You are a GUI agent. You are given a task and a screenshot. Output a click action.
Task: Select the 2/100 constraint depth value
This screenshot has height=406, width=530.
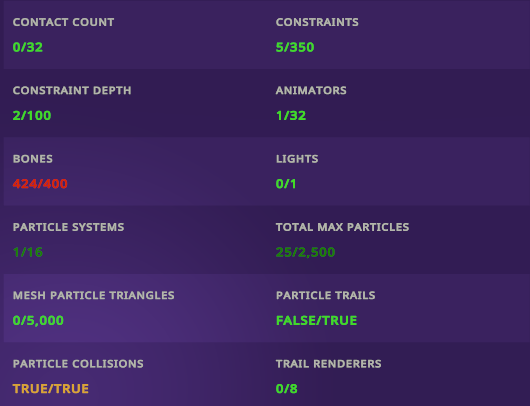32,116
